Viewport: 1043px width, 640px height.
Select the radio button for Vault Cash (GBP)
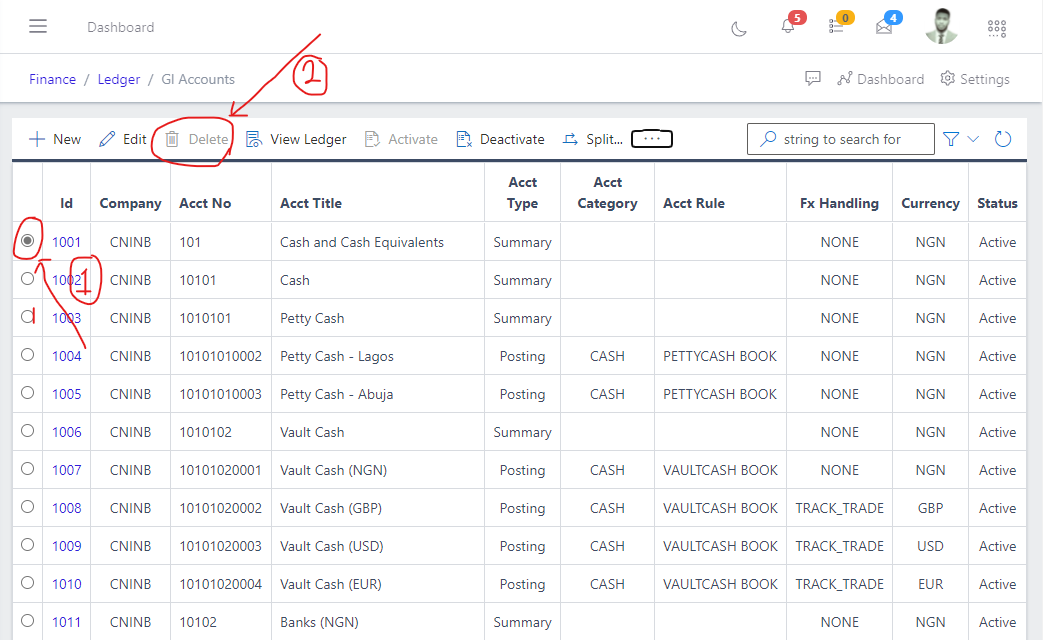28,507
